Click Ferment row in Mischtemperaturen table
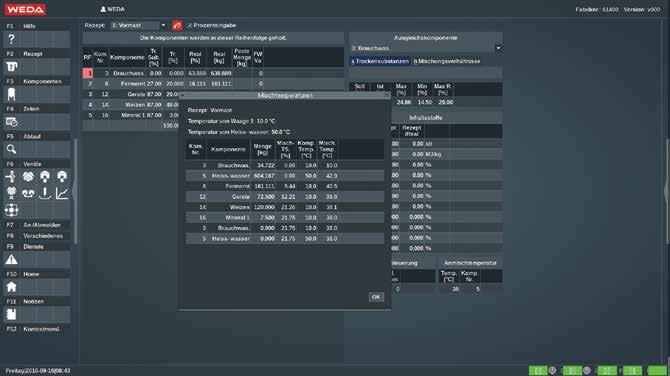 [285, 186]
